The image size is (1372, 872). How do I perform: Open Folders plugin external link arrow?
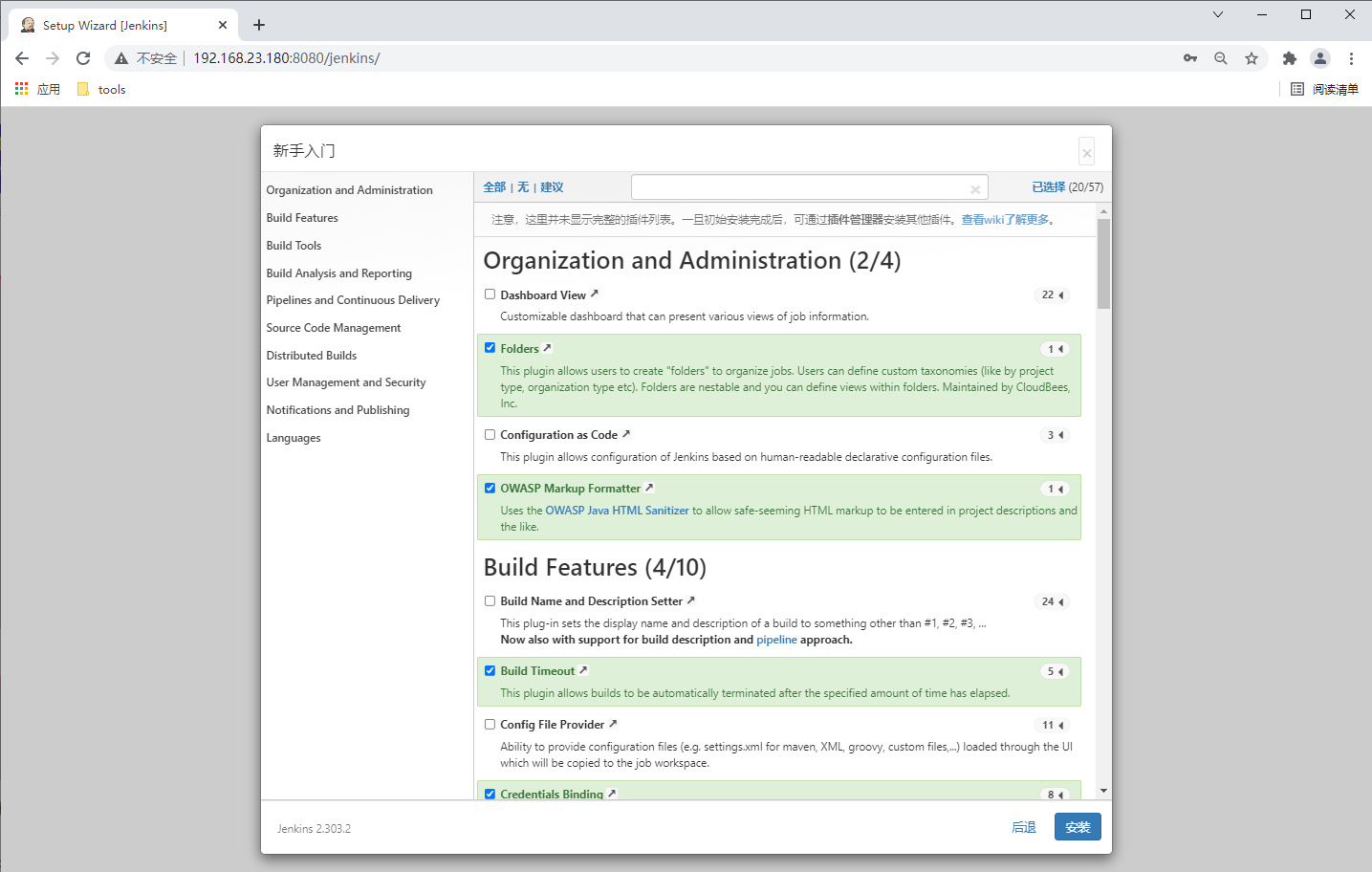coord(547,347)
